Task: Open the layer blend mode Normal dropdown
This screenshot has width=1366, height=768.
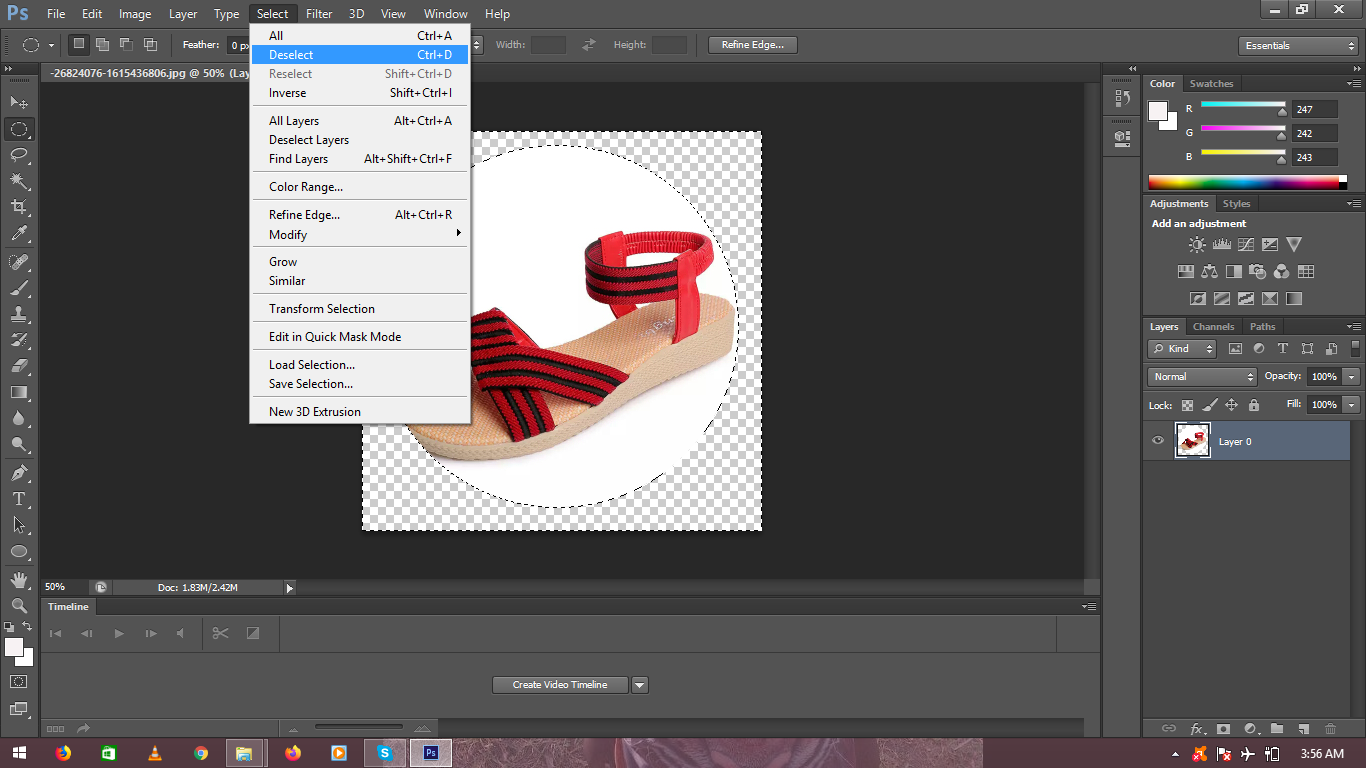Action: [x=1202, y=377]
